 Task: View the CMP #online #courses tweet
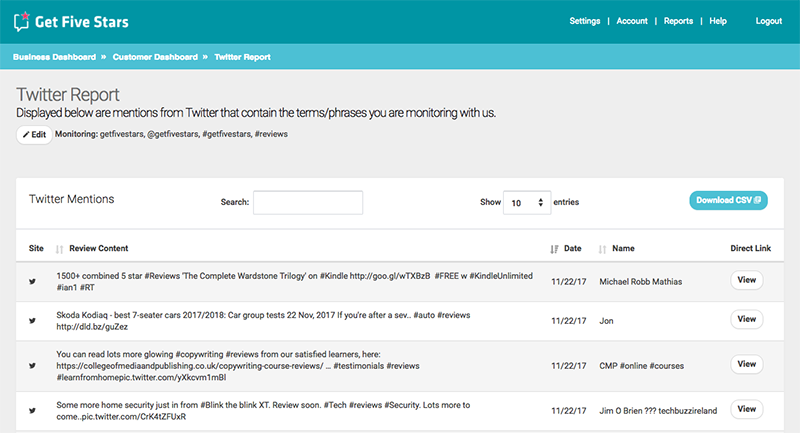click(x=746, y=364)
